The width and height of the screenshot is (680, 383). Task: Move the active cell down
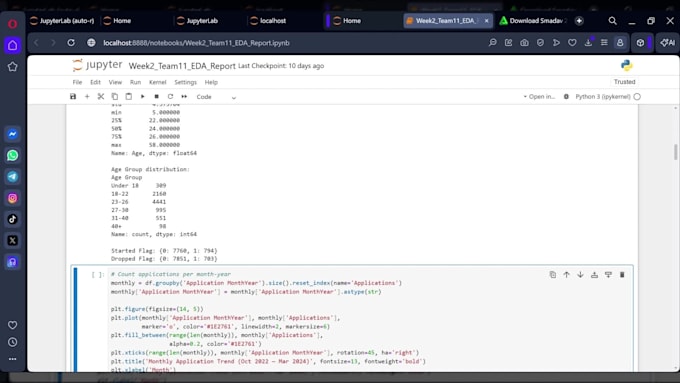580,275
